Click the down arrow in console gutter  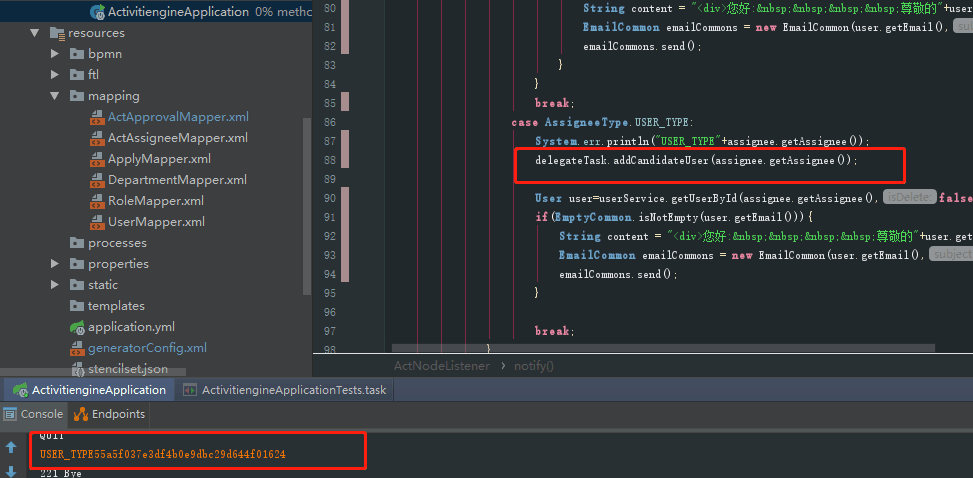[12, 471]
